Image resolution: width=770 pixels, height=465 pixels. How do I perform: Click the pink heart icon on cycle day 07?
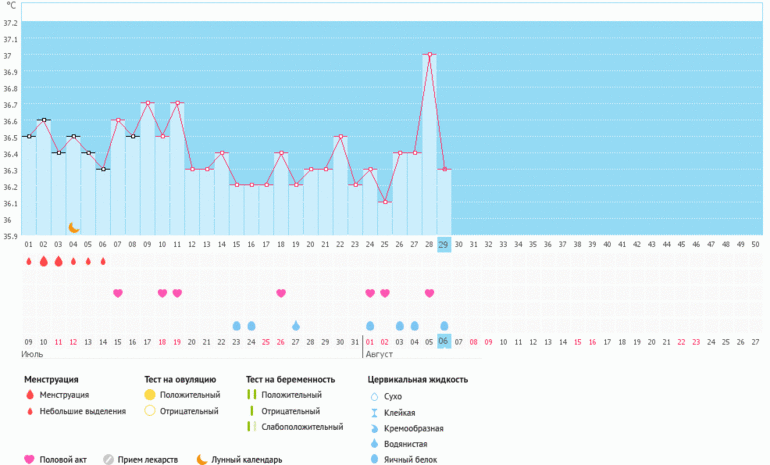pyautogui.click(x=118, y=293)
